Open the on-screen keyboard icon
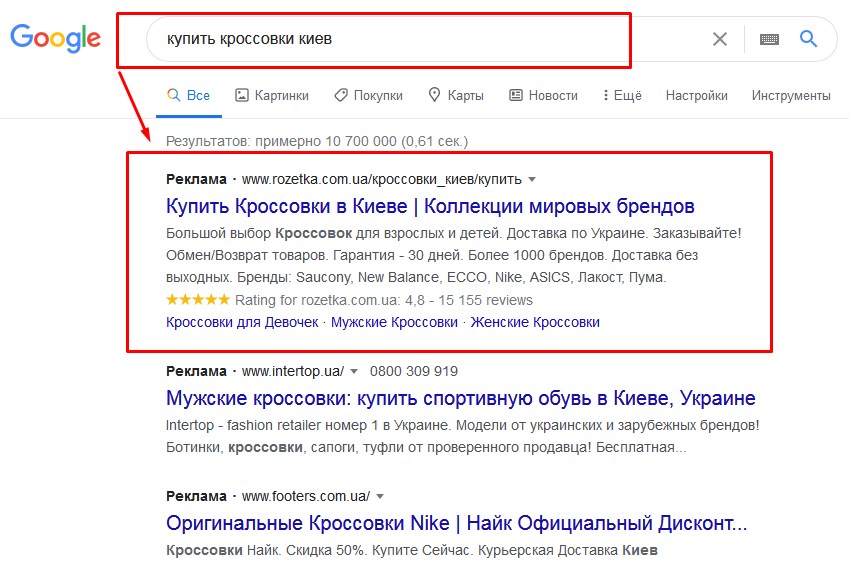Image resolution: width=849 pixels, height=580 pixels. (x=769, y=39)
